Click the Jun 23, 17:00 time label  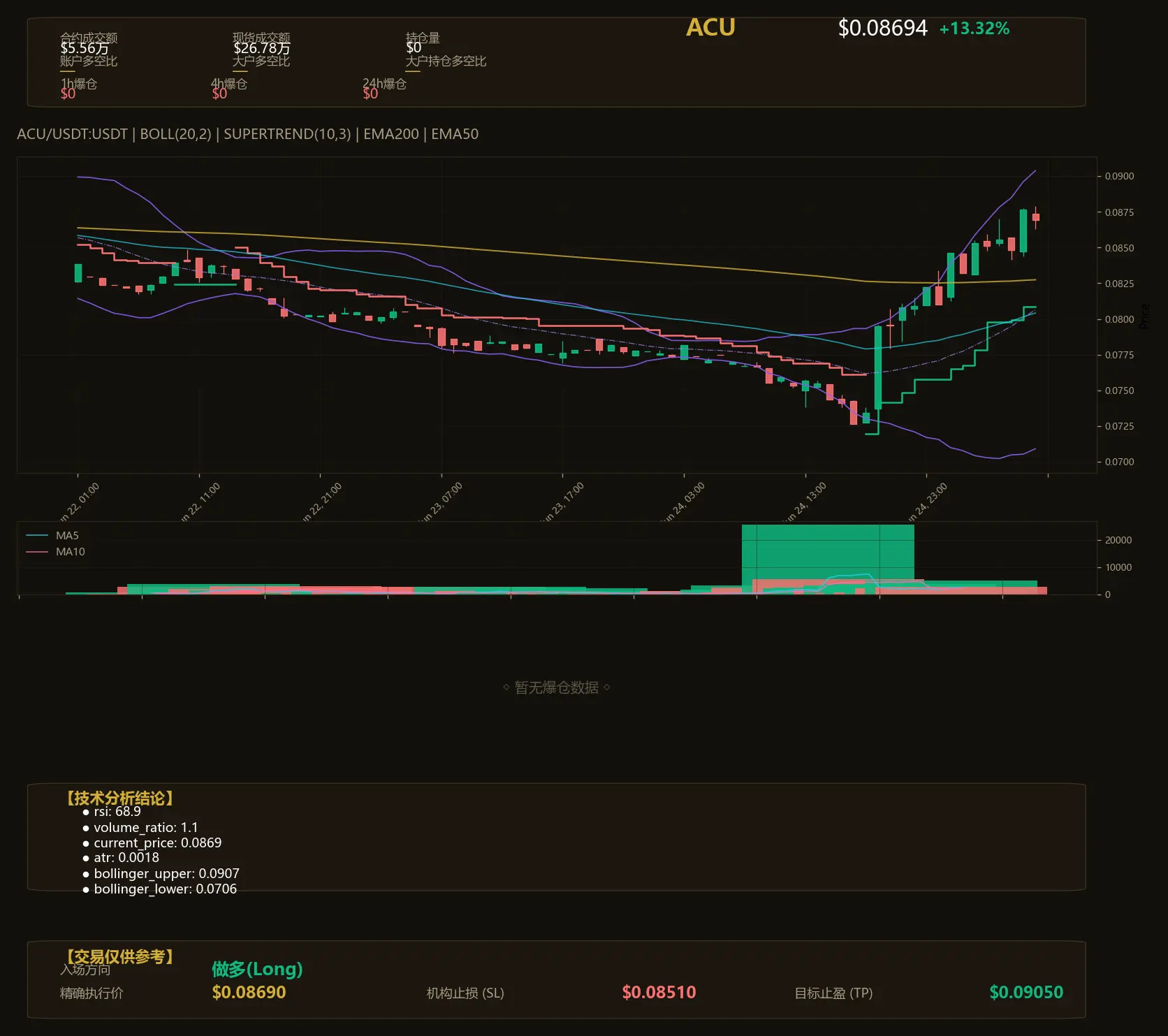[x=564, y=502]
